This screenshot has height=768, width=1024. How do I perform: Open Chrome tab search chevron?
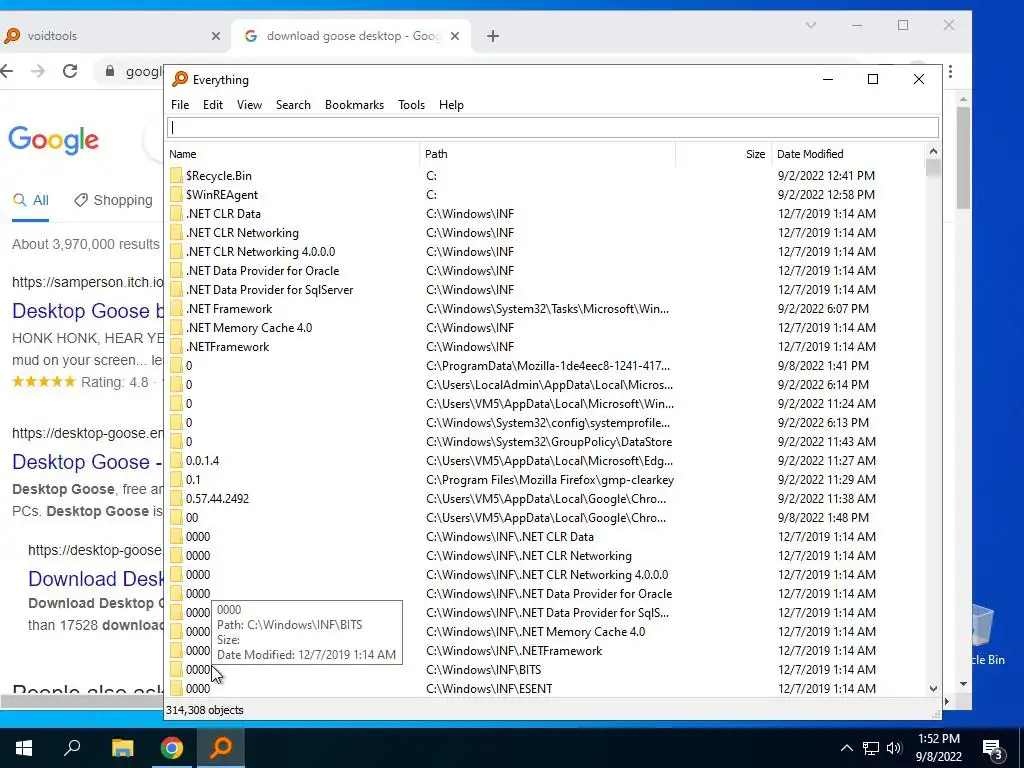pos(810,25)
